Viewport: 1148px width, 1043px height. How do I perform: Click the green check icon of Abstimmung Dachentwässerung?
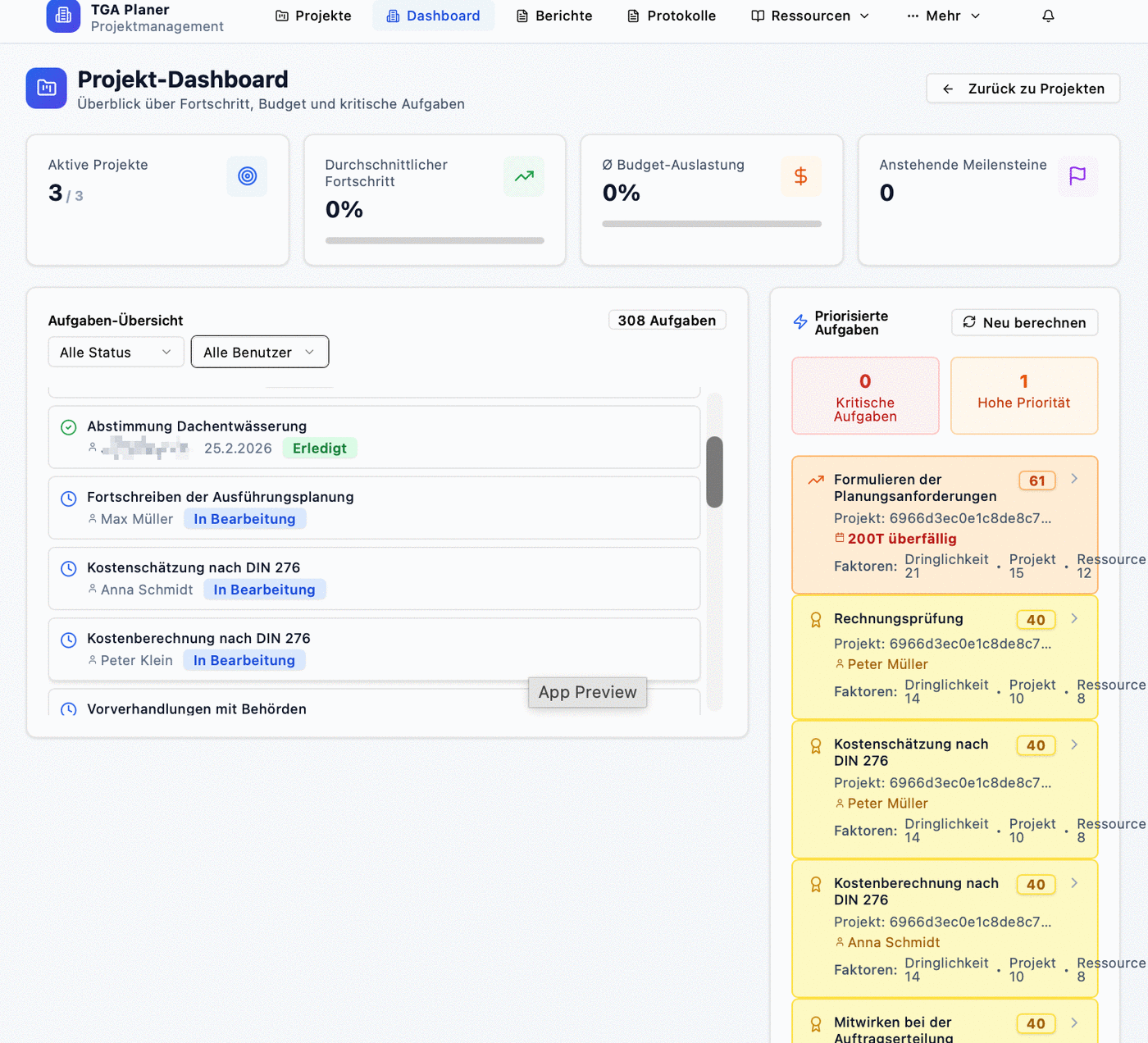69,427
